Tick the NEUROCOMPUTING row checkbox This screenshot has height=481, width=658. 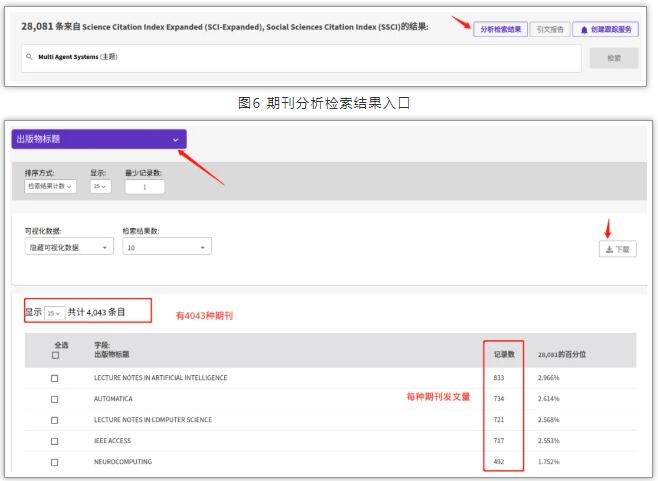click(x=55, y=462)
